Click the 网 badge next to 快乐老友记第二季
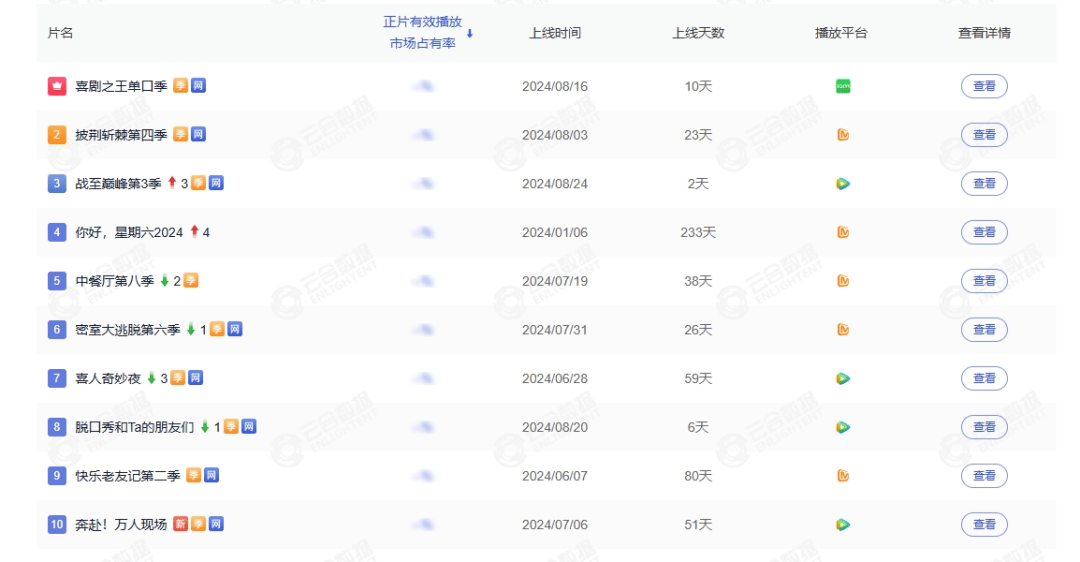 click(x=211, y=476)
